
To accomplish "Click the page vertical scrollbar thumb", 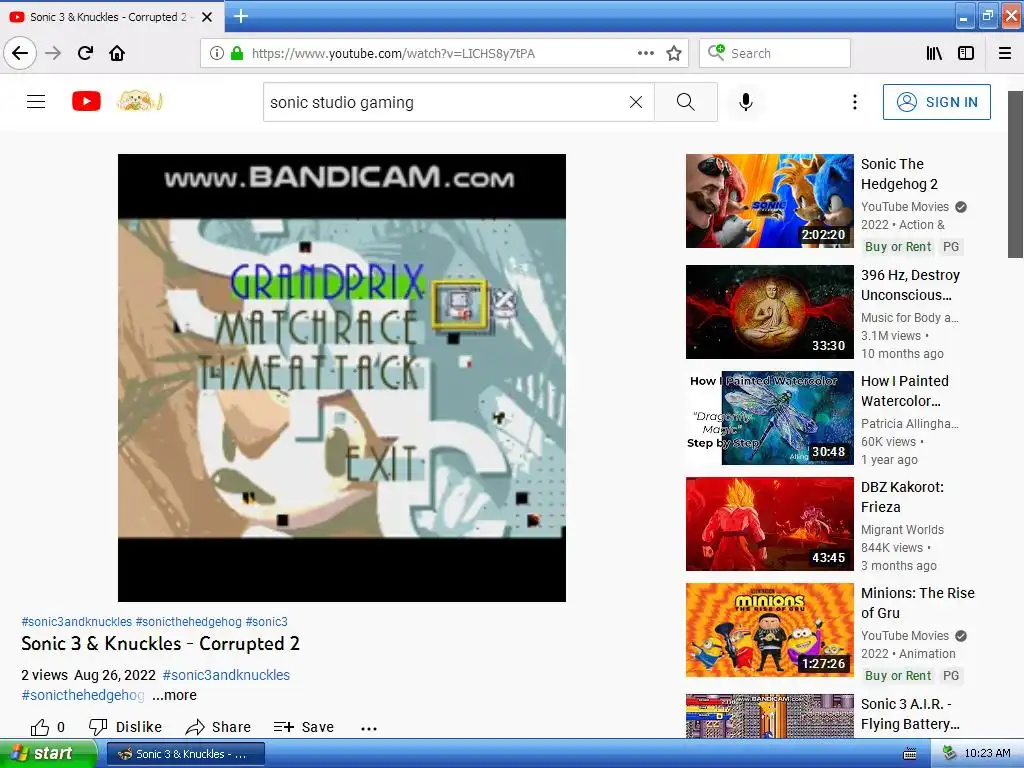I will click(x=1015, y=174).
